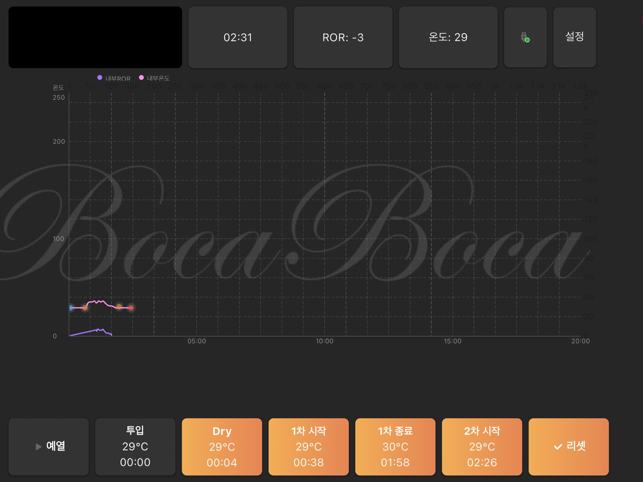Click the 리셋 reset button

tap(568, 446)
